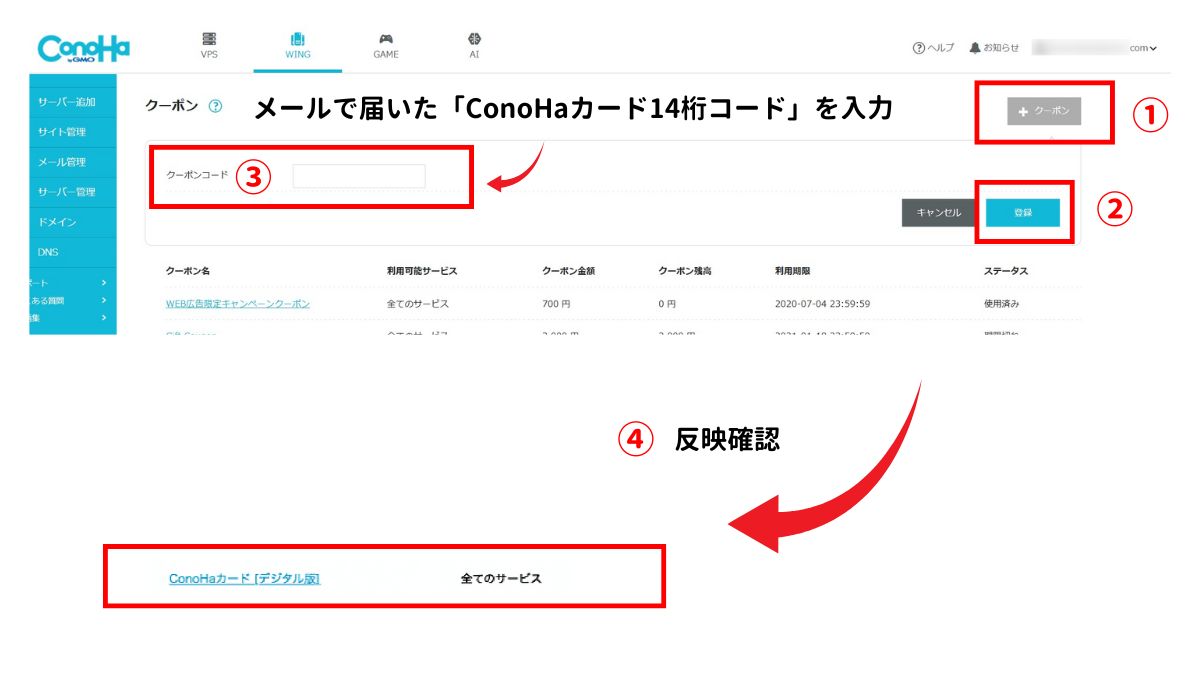Open DNS in the sidebar
Image resolution: width=1200 pixels, height=680 pixels.
coord(73,252)
